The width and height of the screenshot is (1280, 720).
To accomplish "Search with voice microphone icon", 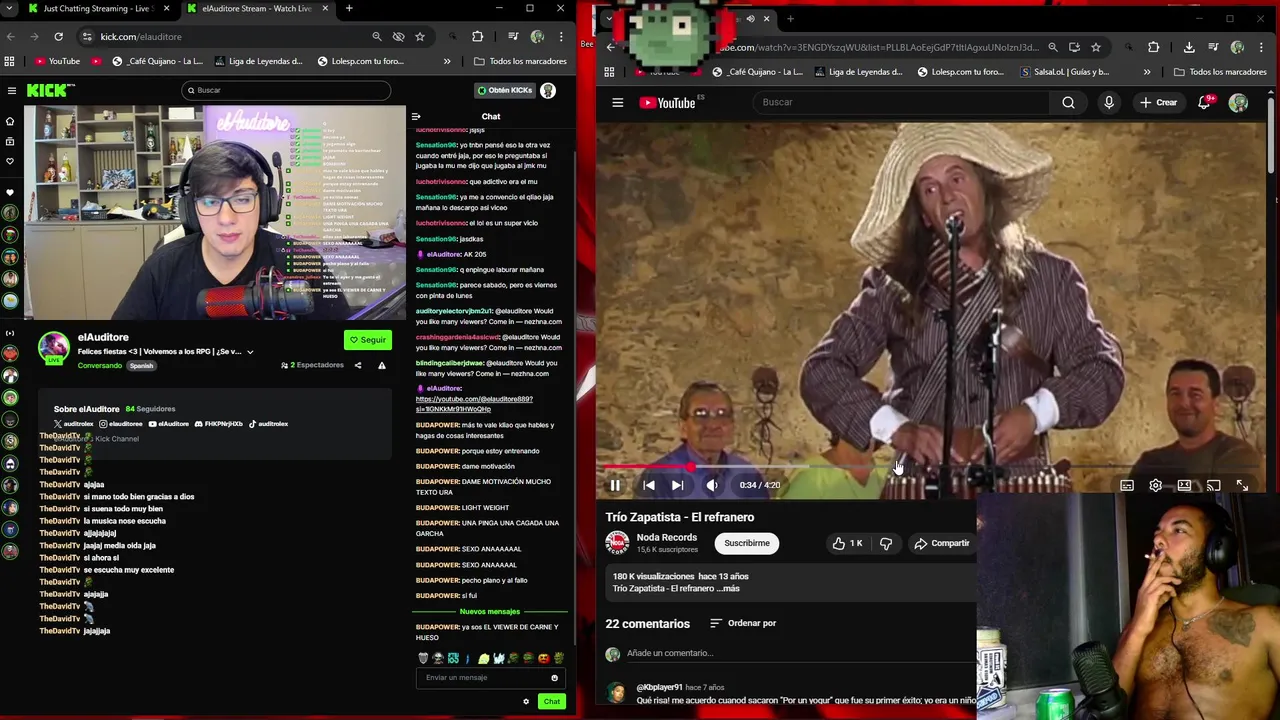I will point(1109,102).
